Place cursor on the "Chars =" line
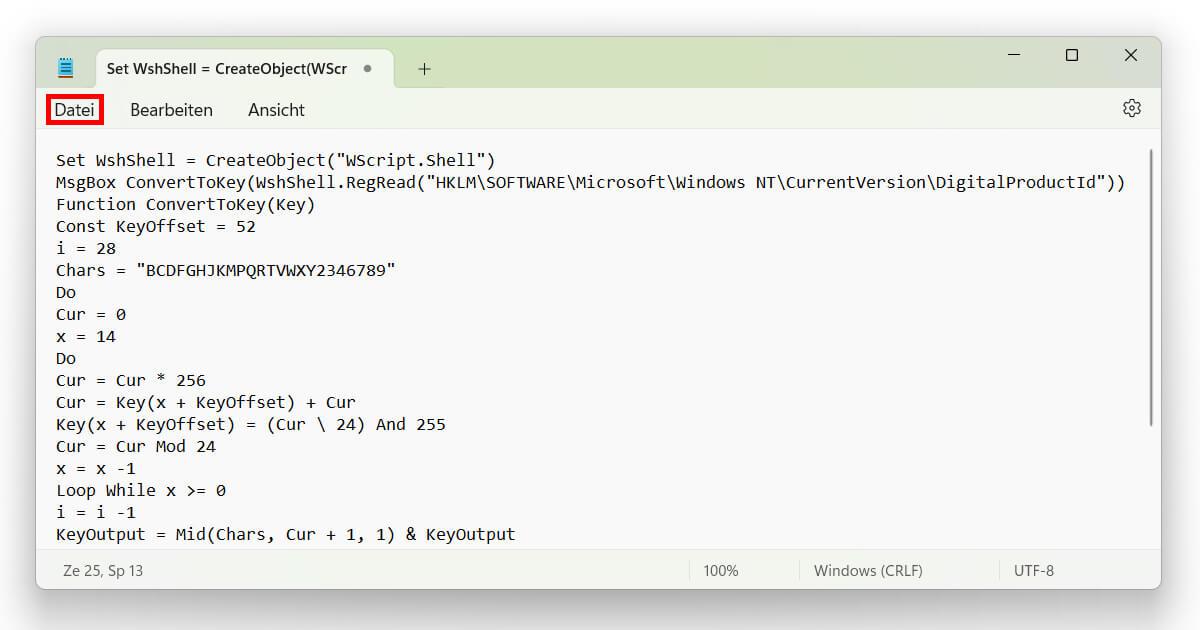Screen dimensions: 1200x630 coord(225,271)
